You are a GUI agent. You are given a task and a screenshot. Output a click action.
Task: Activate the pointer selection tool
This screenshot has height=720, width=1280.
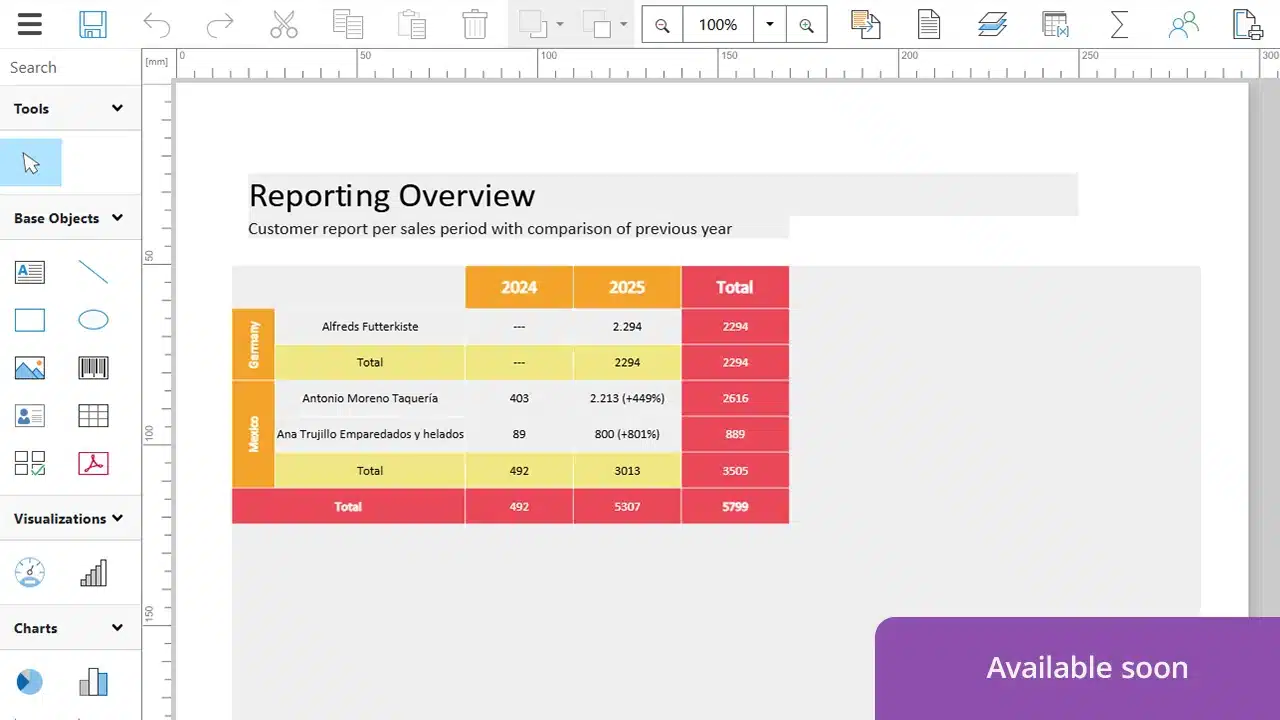[31, 163]
